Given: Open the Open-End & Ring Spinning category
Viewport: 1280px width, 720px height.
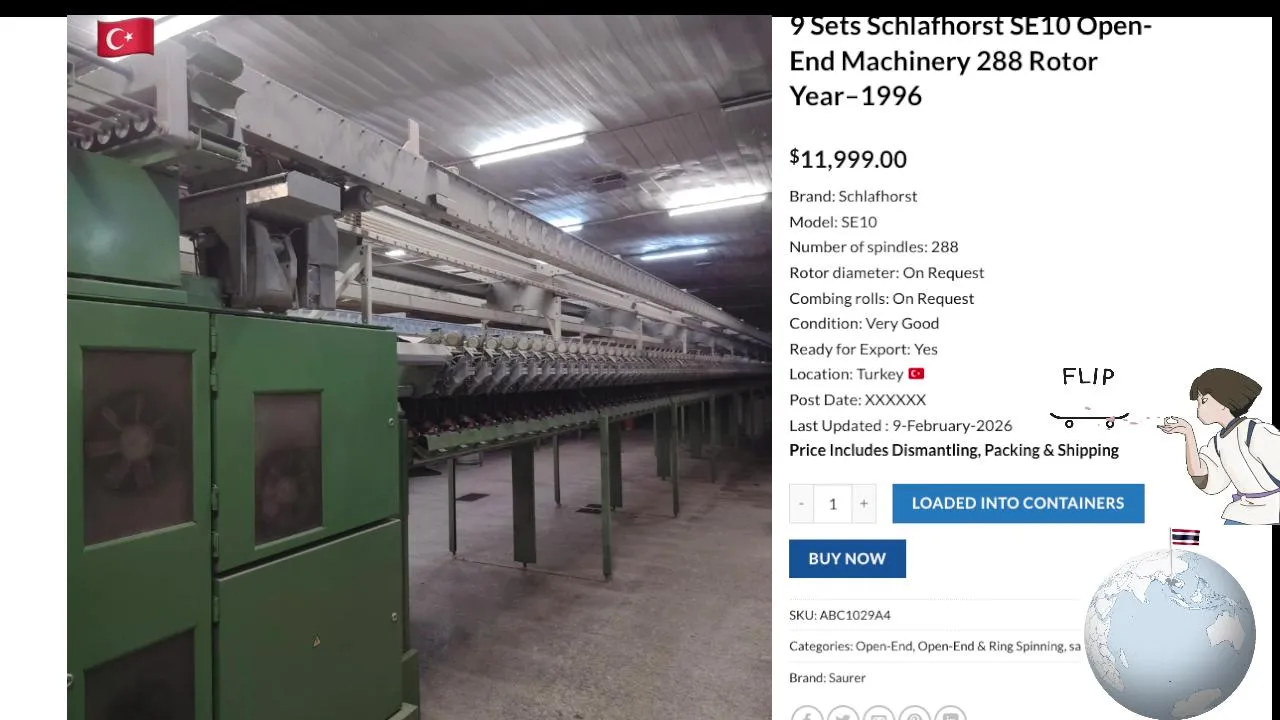Looking at the screenshot, I should tap(991, 646).
